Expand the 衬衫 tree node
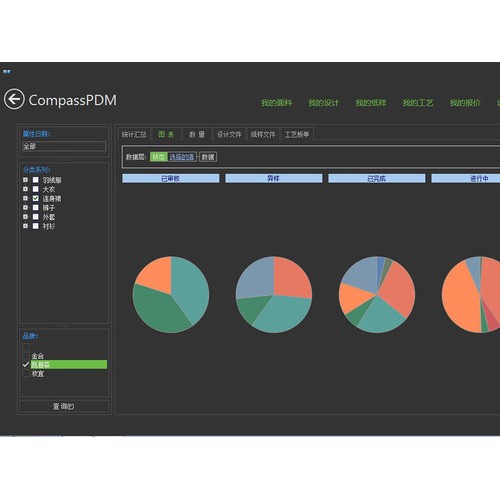The image size is (500, 500). click(x=25, y=226)
